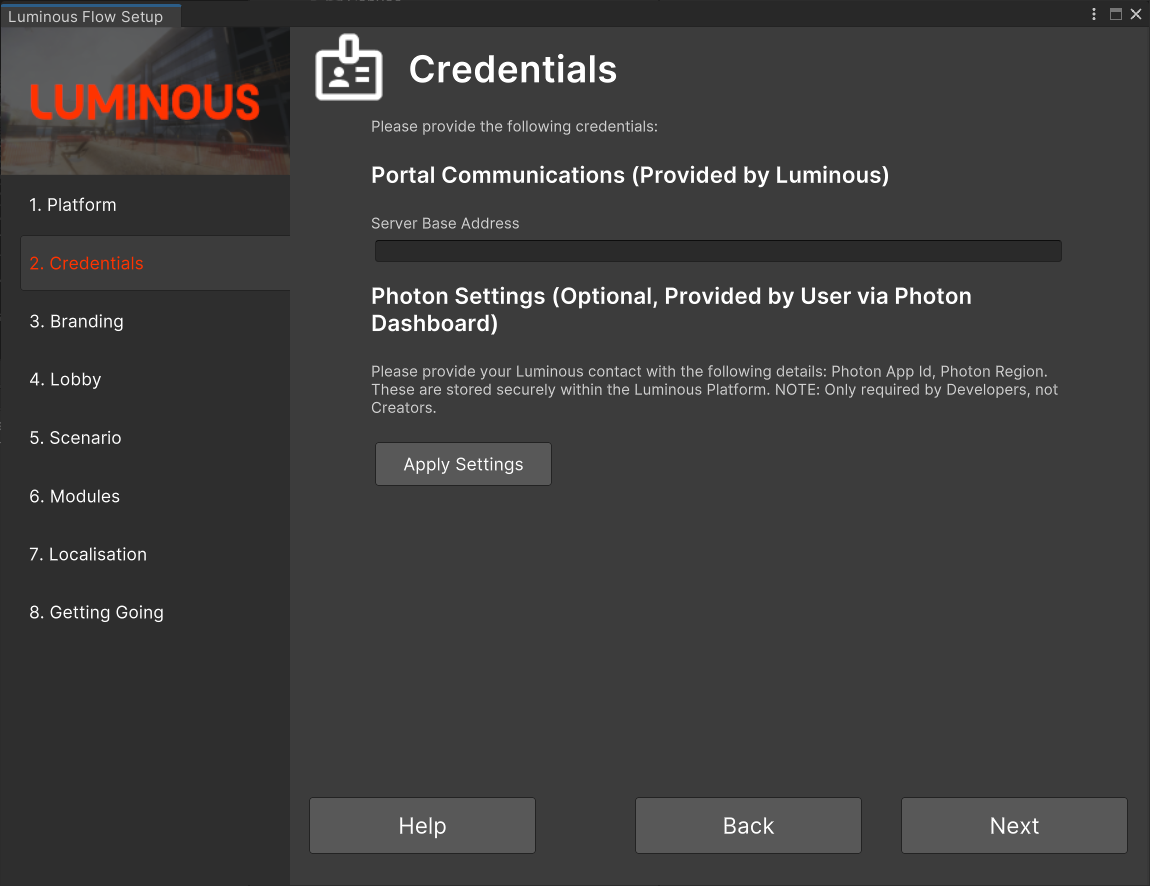Select the Getting Going step
1150x886 pixels.
pos(96,612)
